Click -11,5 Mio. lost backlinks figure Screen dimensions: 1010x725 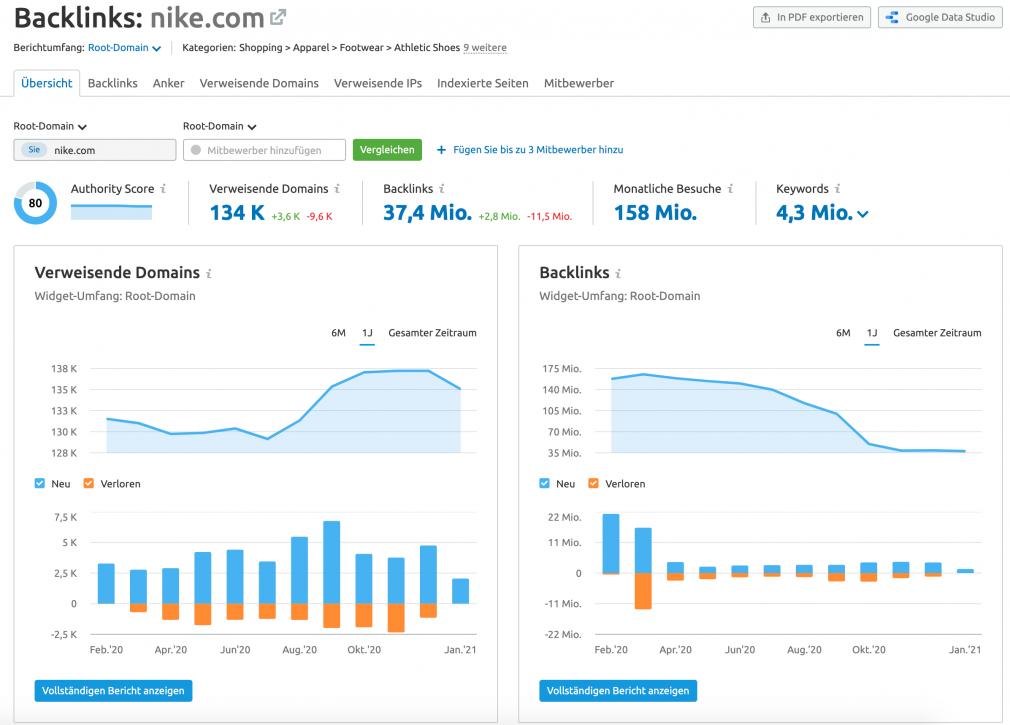pyautogui.click(x=549, y=216)
